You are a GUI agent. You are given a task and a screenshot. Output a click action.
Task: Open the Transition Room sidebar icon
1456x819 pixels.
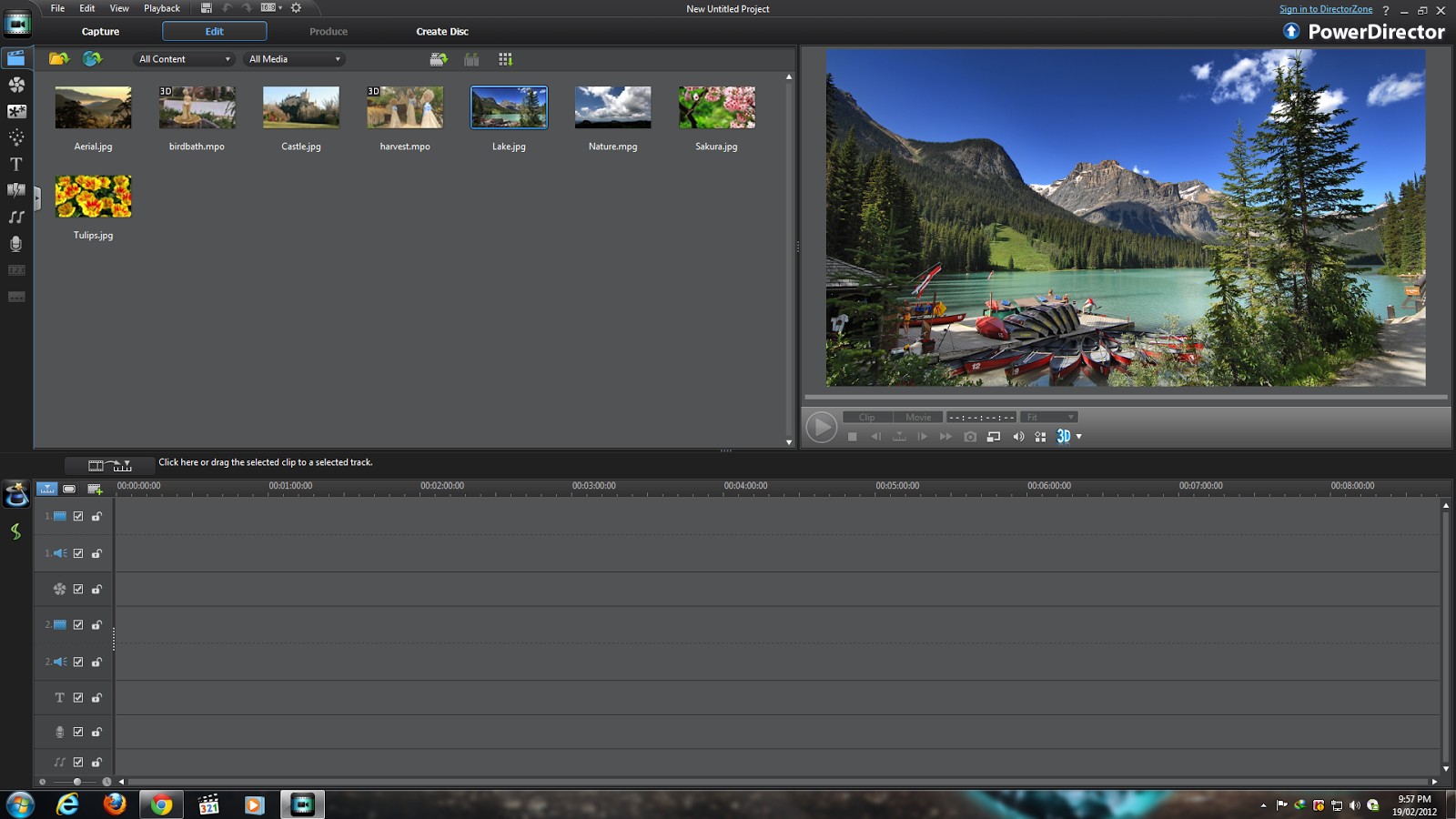pos(16,190)
